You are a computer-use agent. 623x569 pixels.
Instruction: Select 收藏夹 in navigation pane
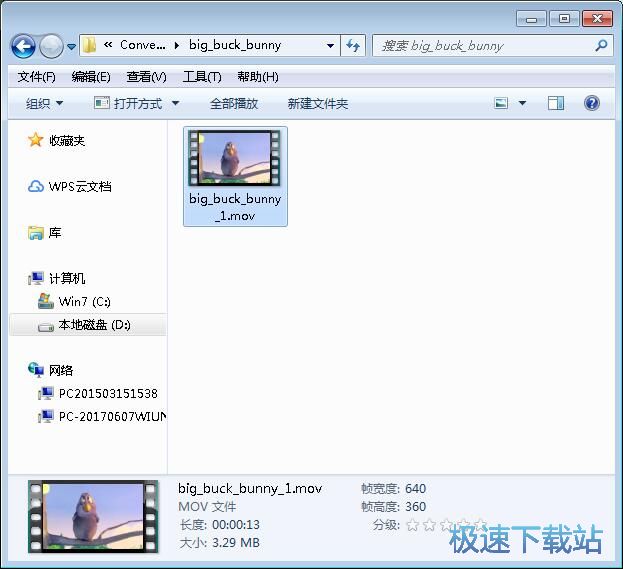(67, 140)
